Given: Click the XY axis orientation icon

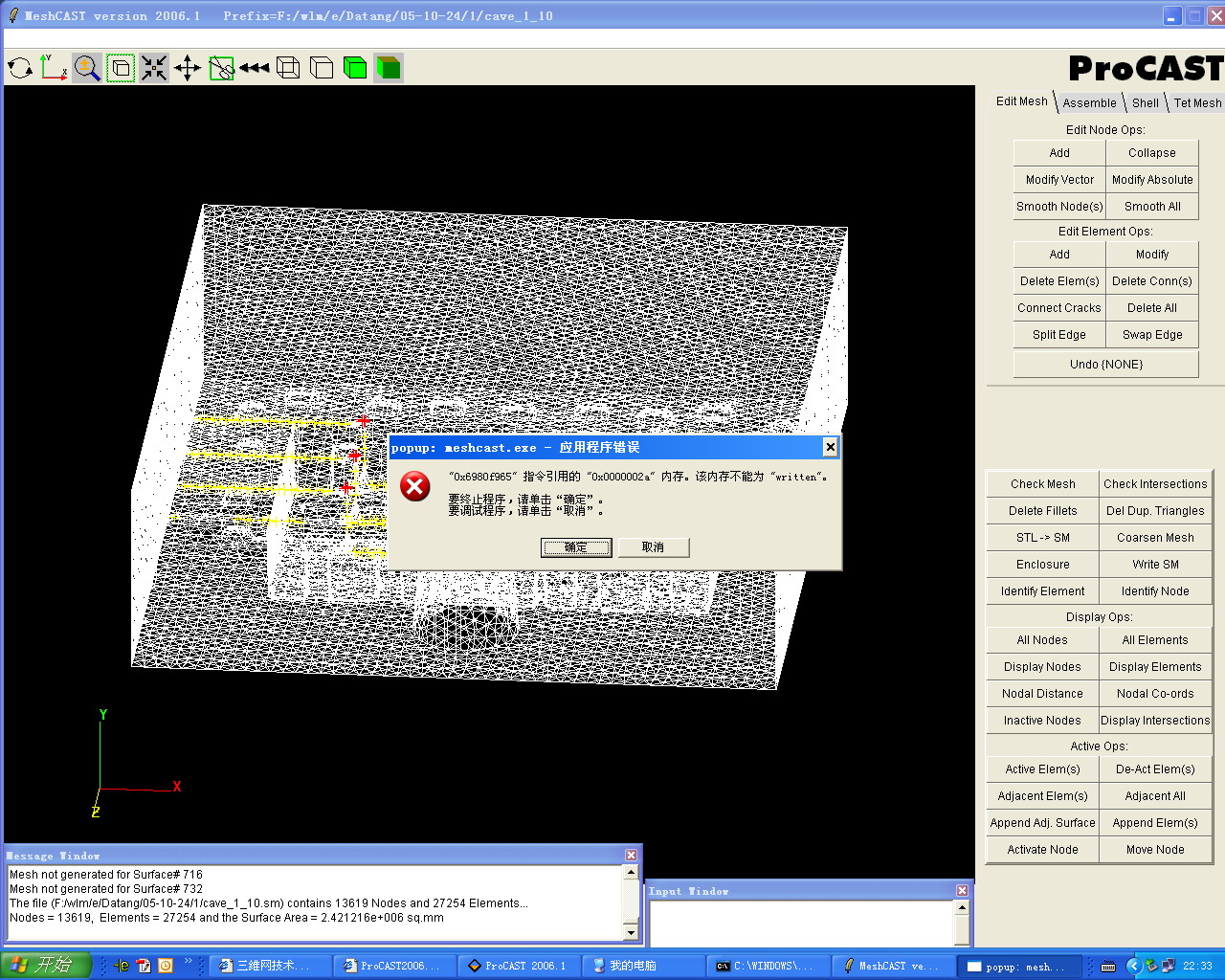Looking at the screenshot, I should tap(54, 68).
